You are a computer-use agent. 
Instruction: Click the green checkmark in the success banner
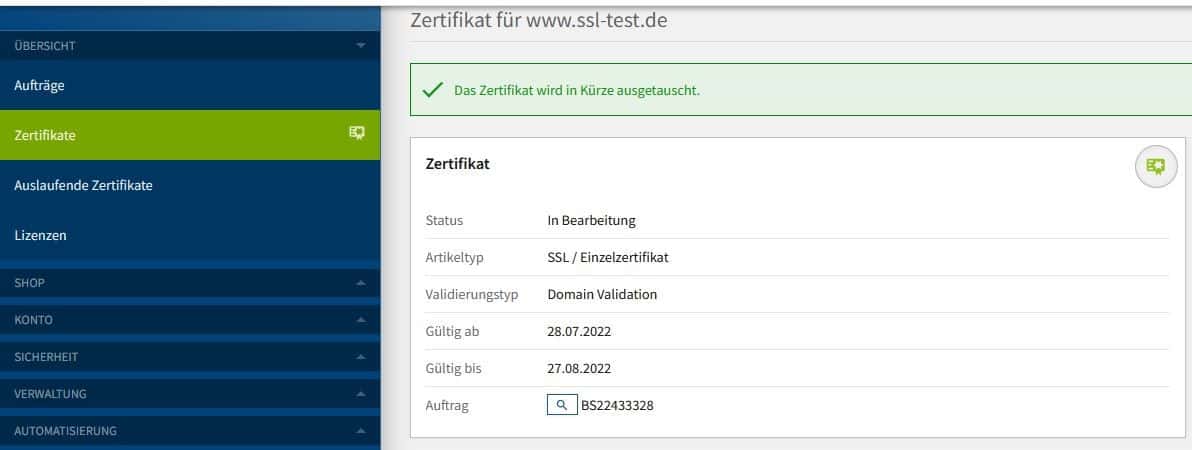pyautogui.click(x=432, y=90)
